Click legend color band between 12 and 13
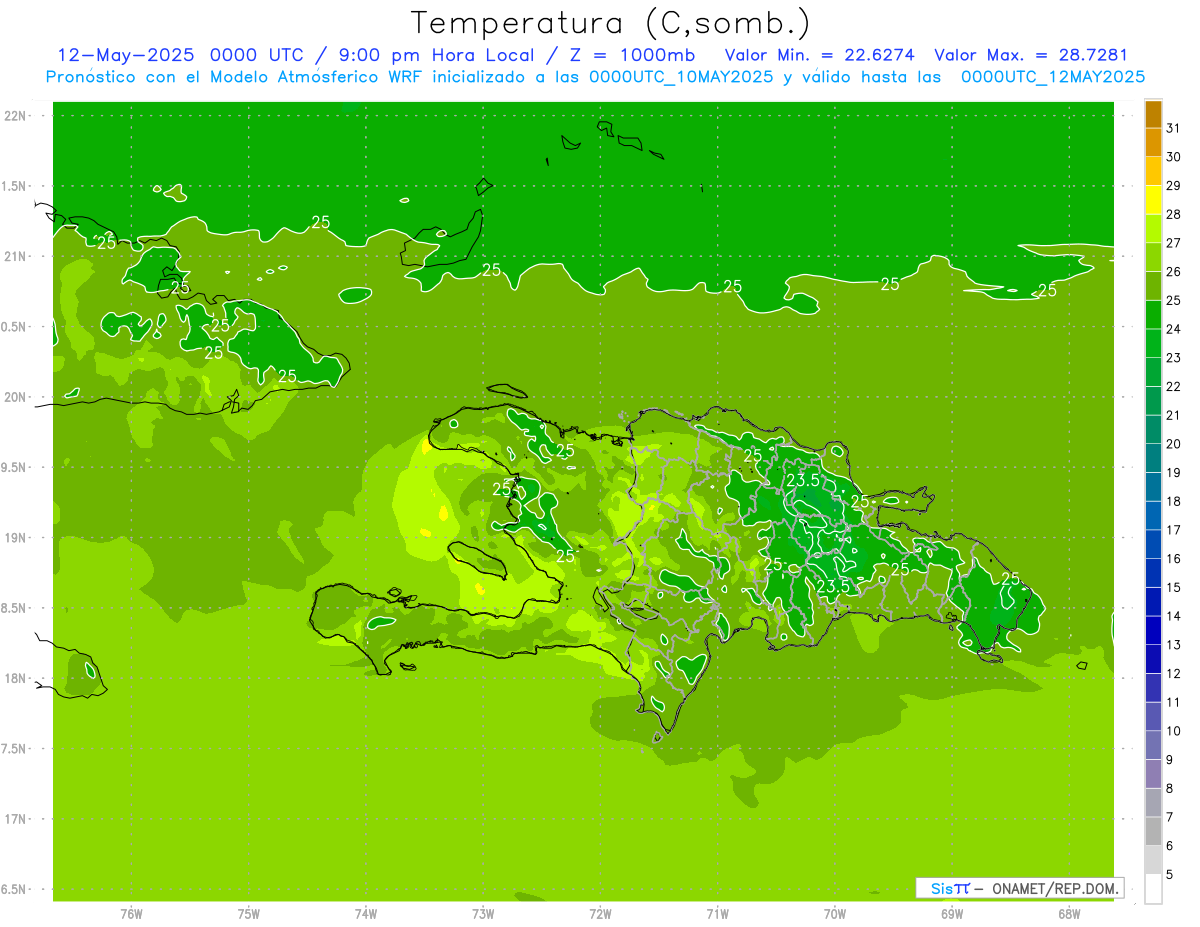 click(x=1153, y=660)
